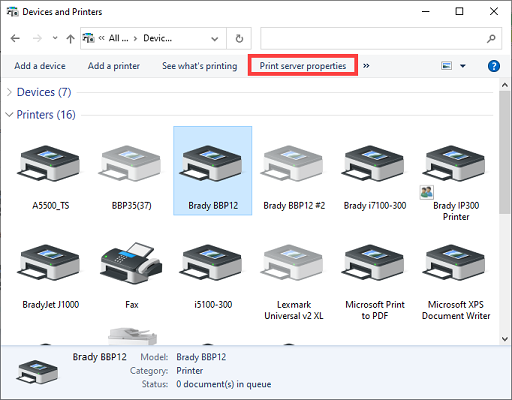Screen dimensions: 512x400
Task: Click the Refresh button in address bar
Action: point(239,39)
